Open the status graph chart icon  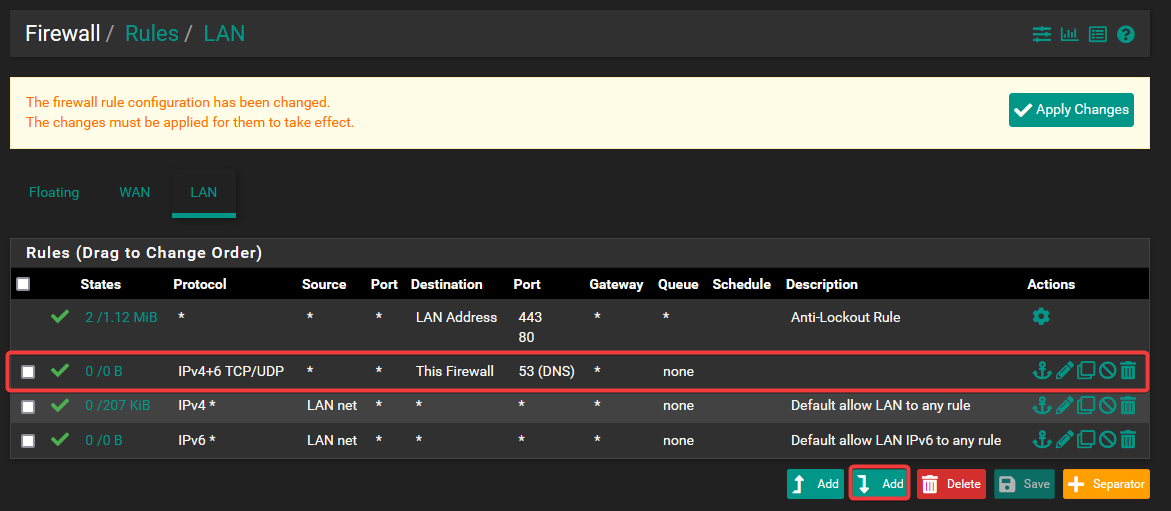[1070, 34]
